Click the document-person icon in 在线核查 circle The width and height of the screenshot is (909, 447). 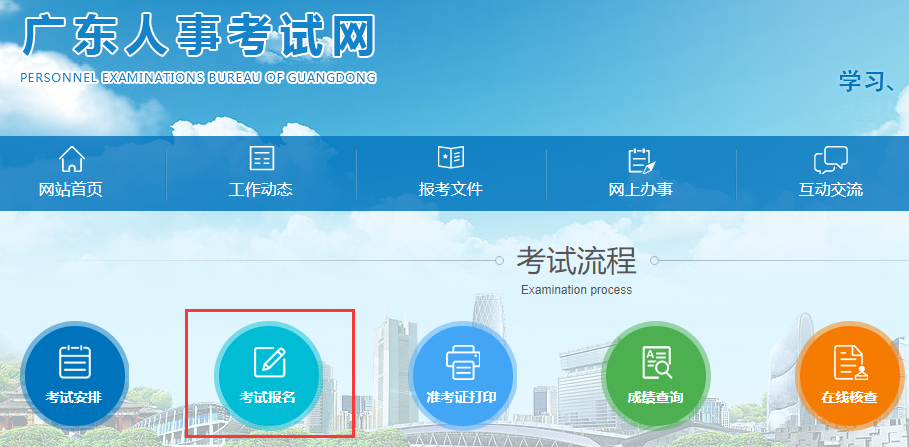[849, 362]
